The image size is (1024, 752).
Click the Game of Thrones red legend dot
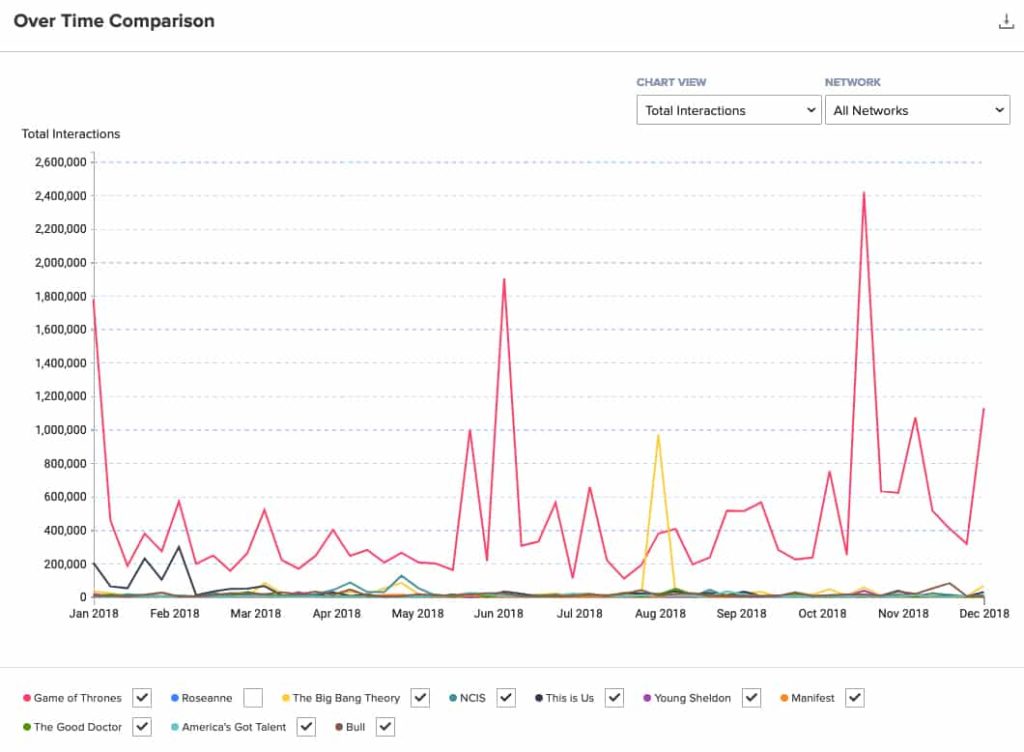point(26,698)
